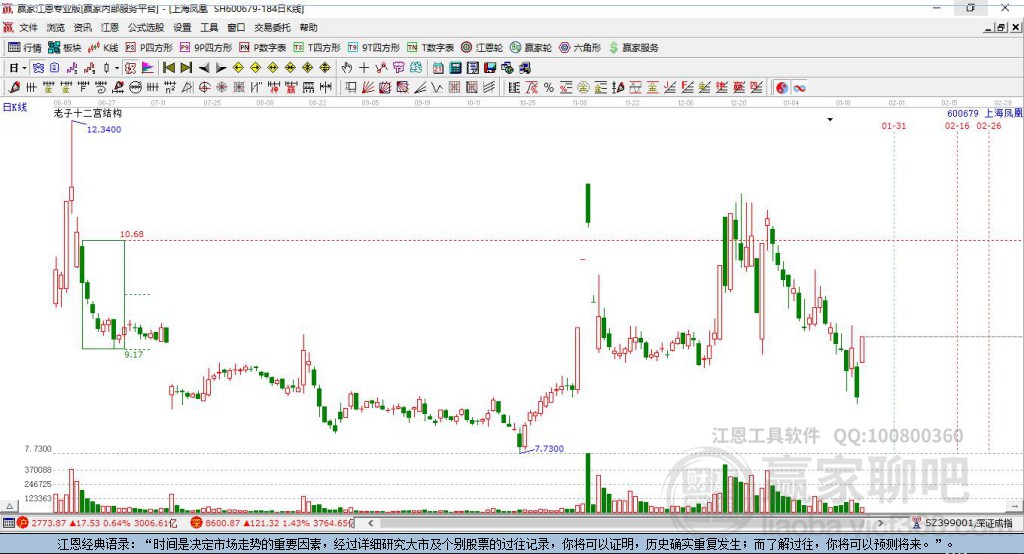Open the 江恩 menu
This screenshot has width=1024, height=554.
click(110, 27)
